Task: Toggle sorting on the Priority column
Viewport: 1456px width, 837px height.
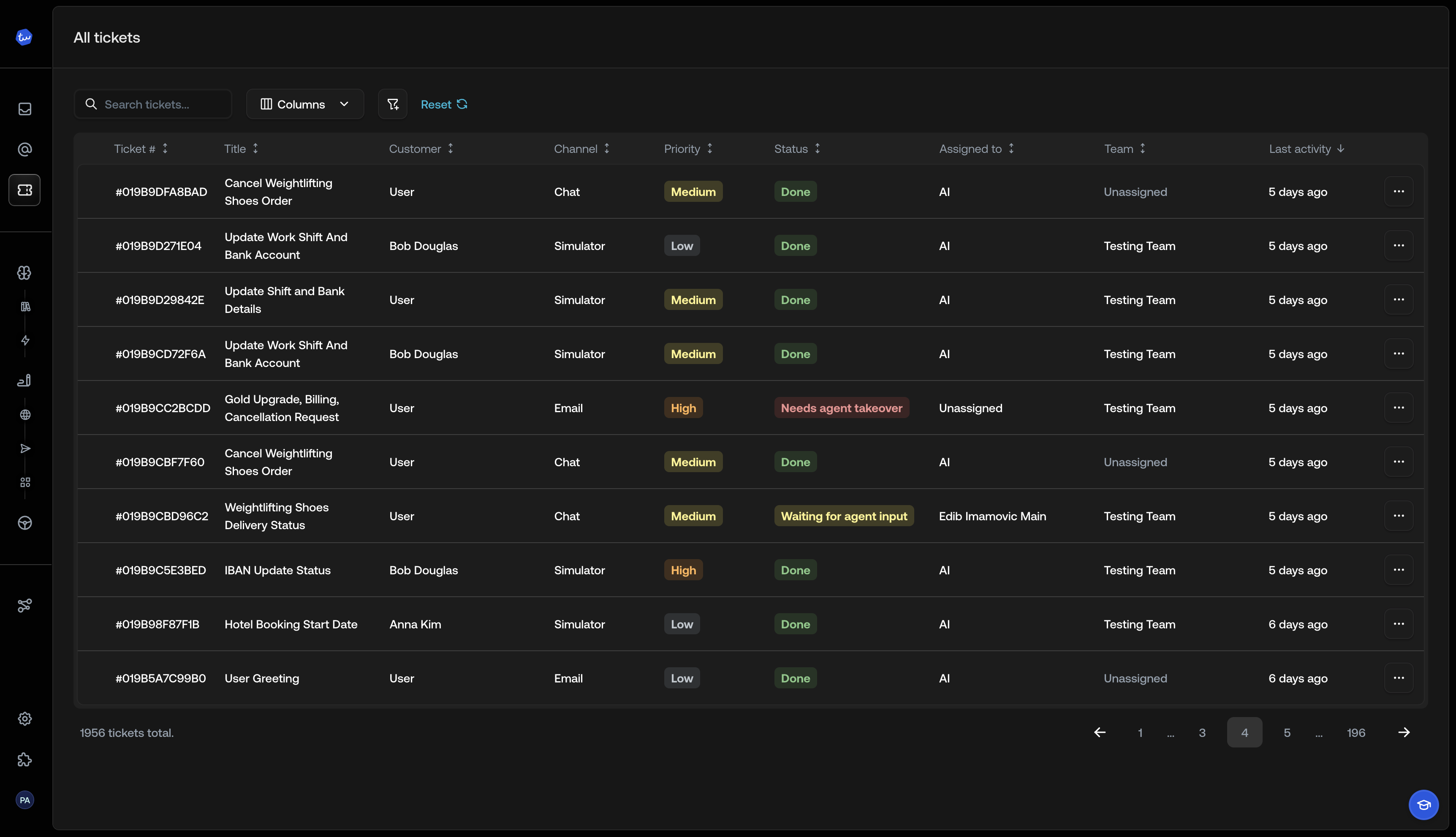Action: (709, 148)
